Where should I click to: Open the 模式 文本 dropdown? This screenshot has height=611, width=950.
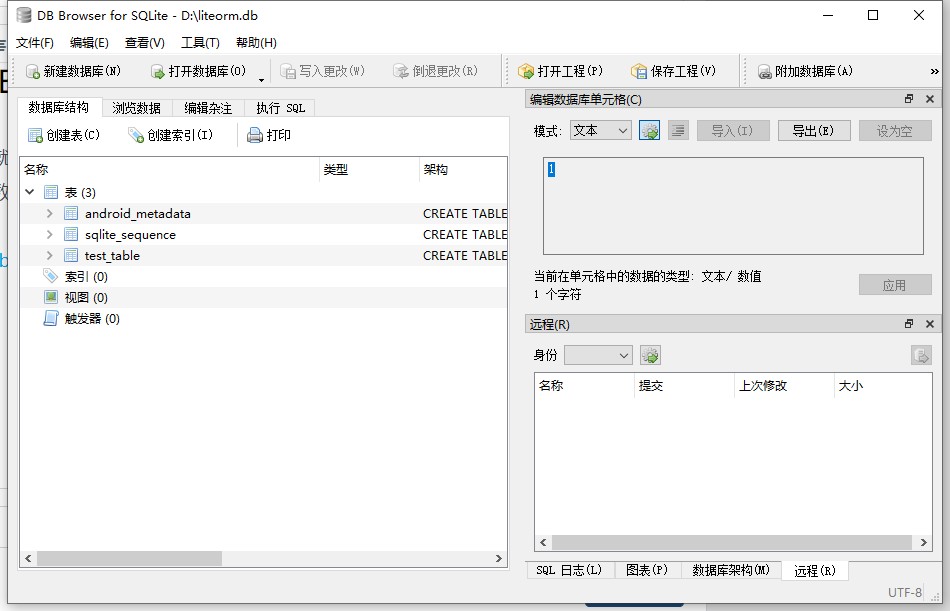point(600,130)
